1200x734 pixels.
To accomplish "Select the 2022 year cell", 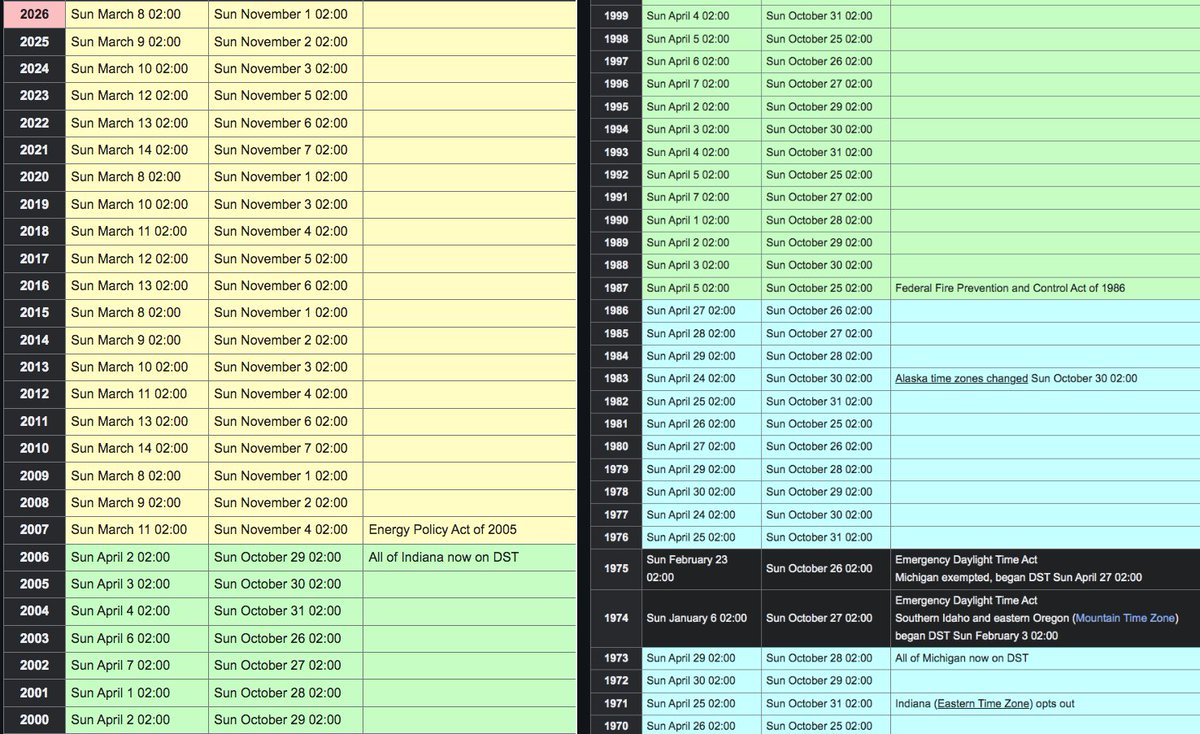I will (x=34, y=123).
